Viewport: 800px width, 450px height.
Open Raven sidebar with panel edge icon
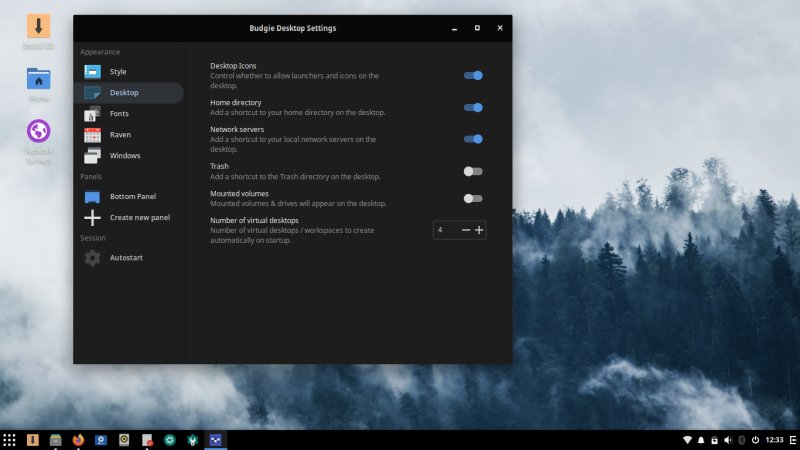793,440
